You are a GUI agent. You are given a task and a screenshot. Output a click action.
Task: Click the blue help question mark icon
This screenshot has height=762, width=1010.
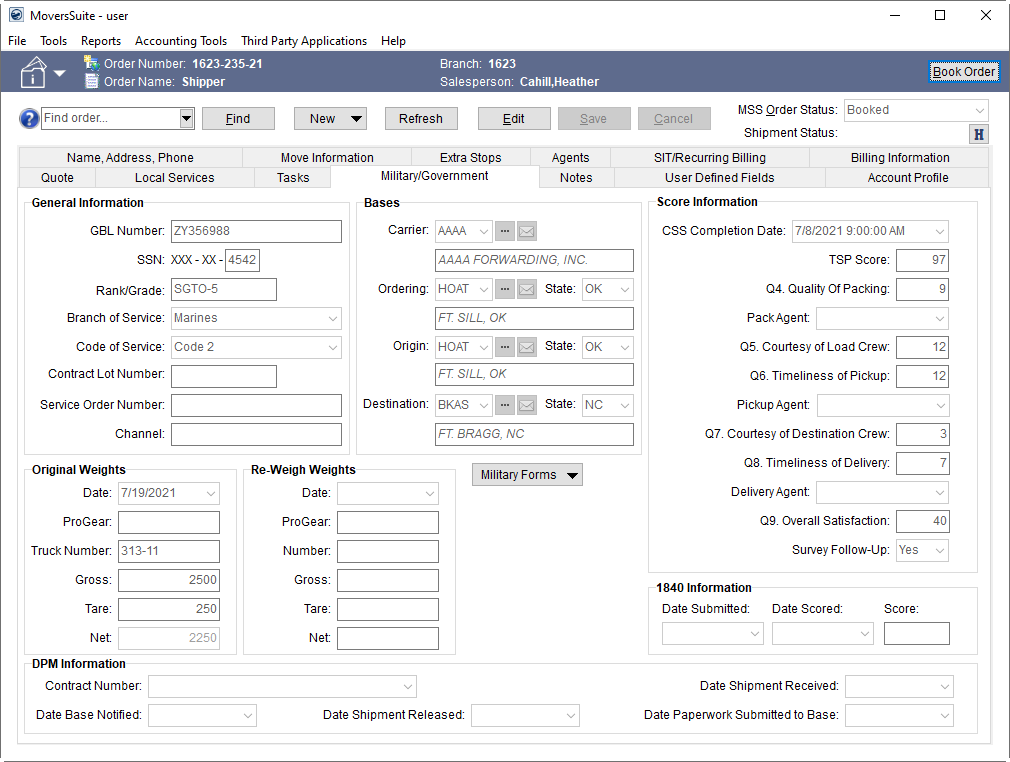click(29, 118)
